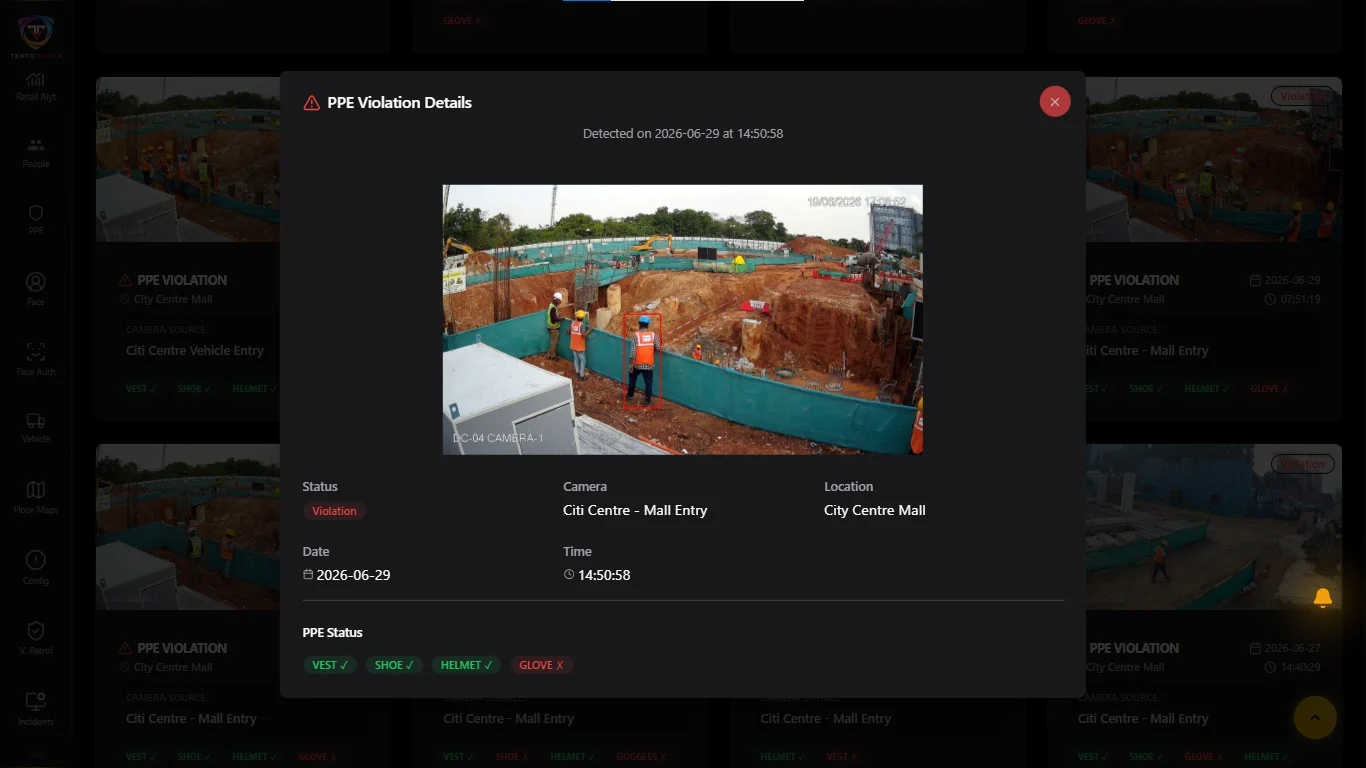Viewport: 1366px width, 768px height.
Task: Click the violation snapshot image in dialog
Action: (x=683, y=319)
